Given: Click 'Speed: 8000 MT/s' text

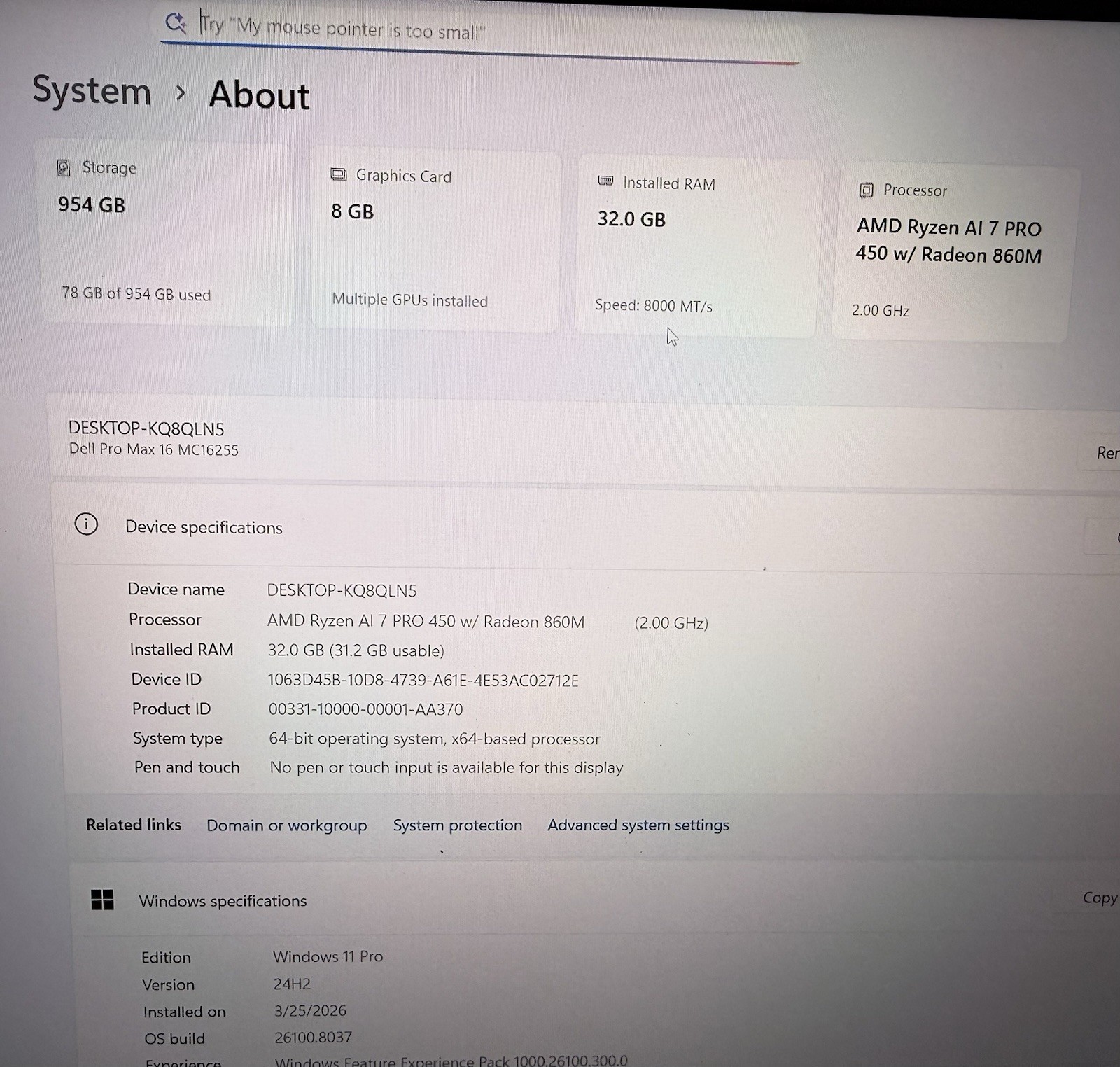Looking at the screenshot, I should pyautogui.click(x=654, y=306).
